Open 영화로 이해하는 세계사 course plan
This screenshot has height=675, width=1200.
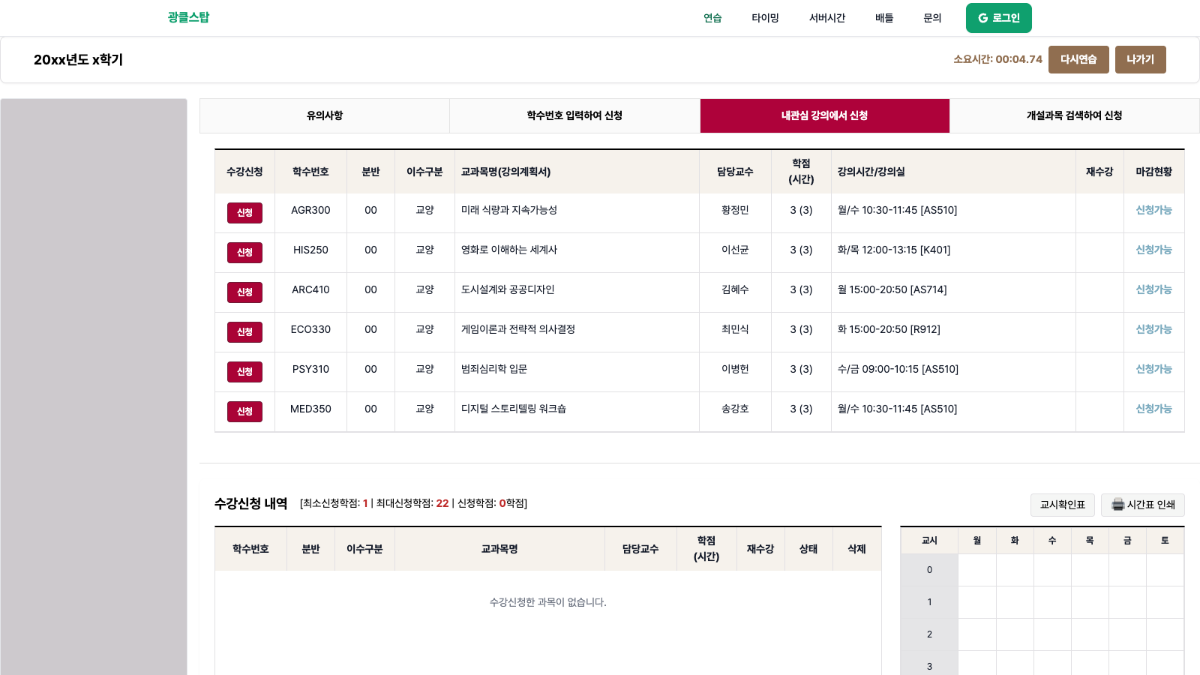pos(509,250)
